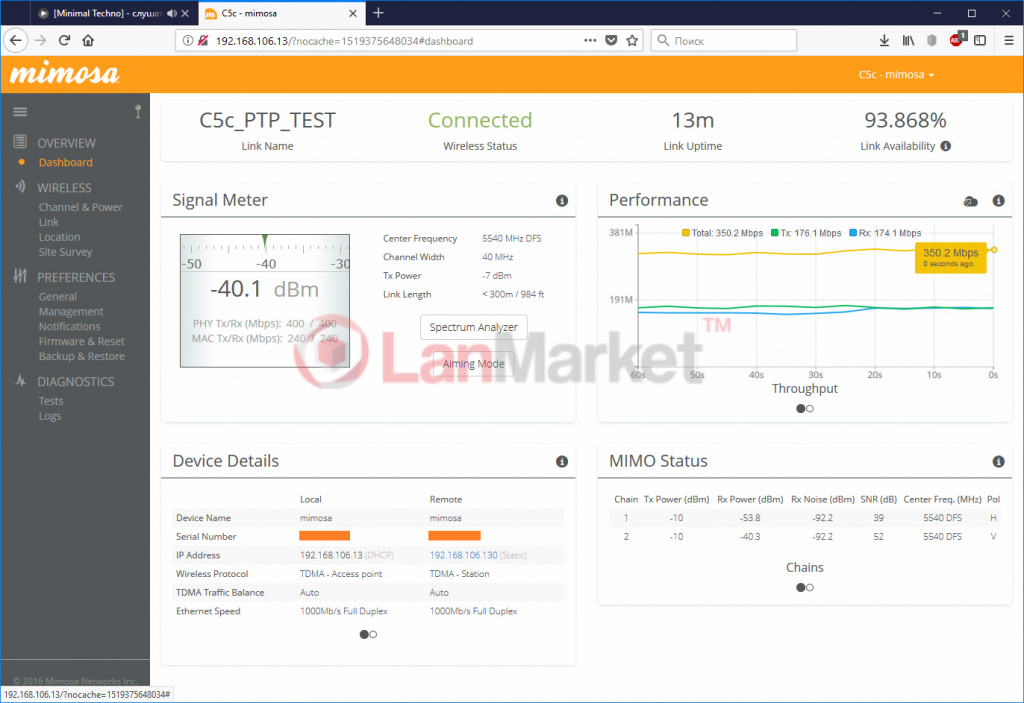Pin the navigation sidebar with pin icon
Viewport: 1024px width, 703px height.
click(x=137, y=111)
